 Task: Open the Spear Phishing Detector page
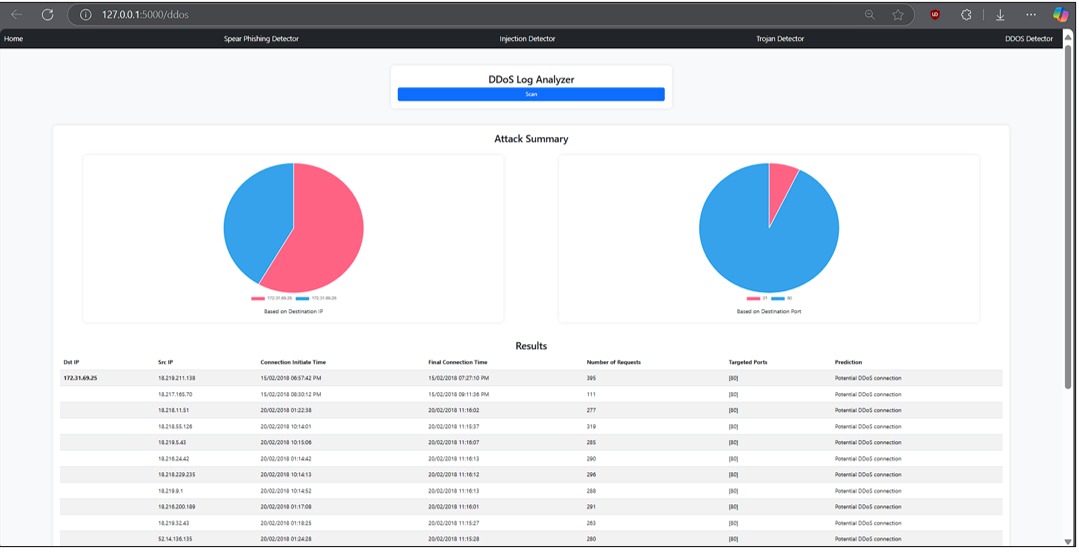pyautogui.click(x=261, y=39)
